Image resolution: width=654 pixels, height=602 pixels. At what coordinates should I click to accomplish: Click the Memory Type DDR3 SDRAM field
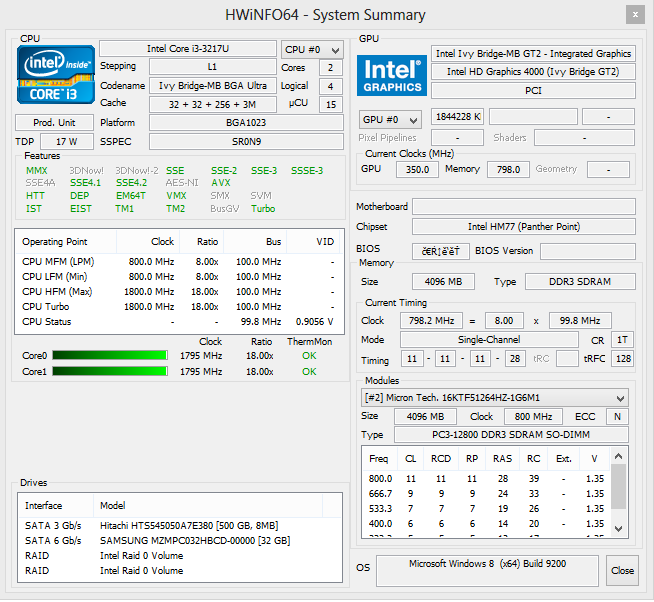click(580, 282)
